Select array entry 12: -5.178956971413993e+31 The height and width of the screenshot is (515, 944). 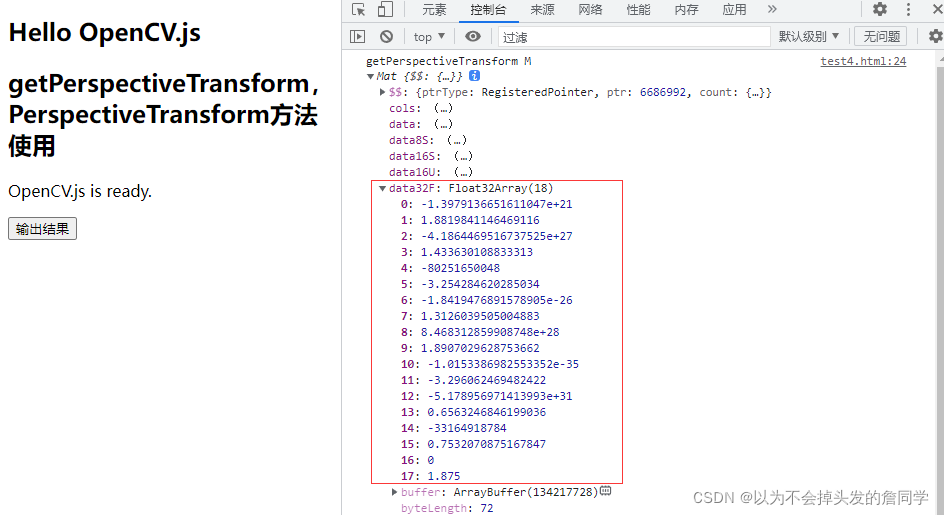[x=486, y=396]
